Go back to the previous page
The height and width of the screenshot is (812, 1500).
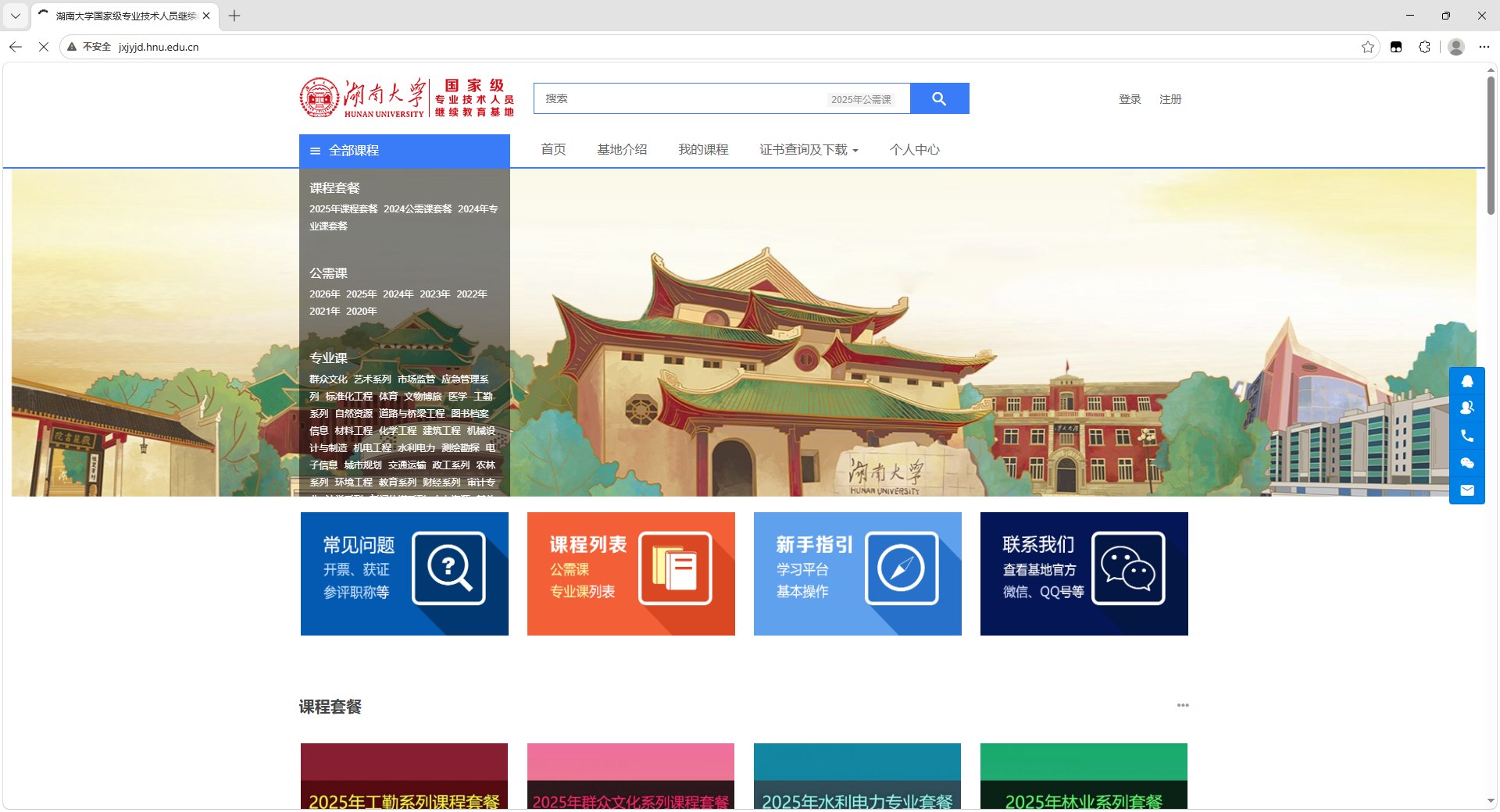[x=16, y=47]
